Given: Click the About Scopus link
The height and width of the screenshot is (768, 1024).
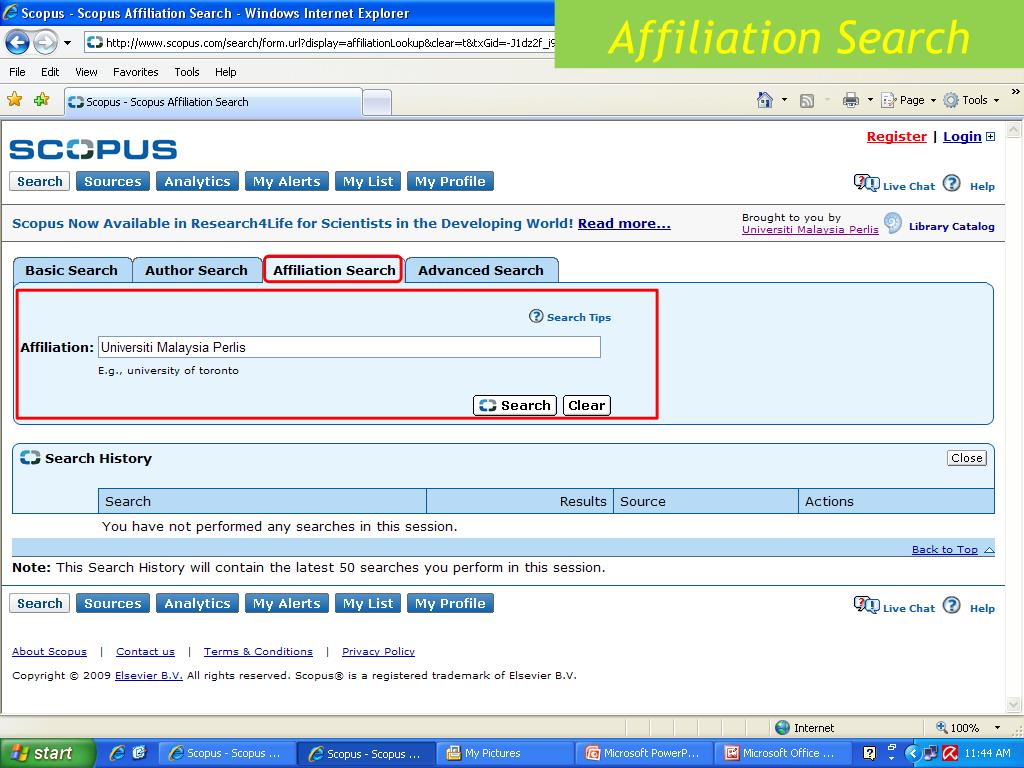Looking at the screenshot, I should coord(50,652).
